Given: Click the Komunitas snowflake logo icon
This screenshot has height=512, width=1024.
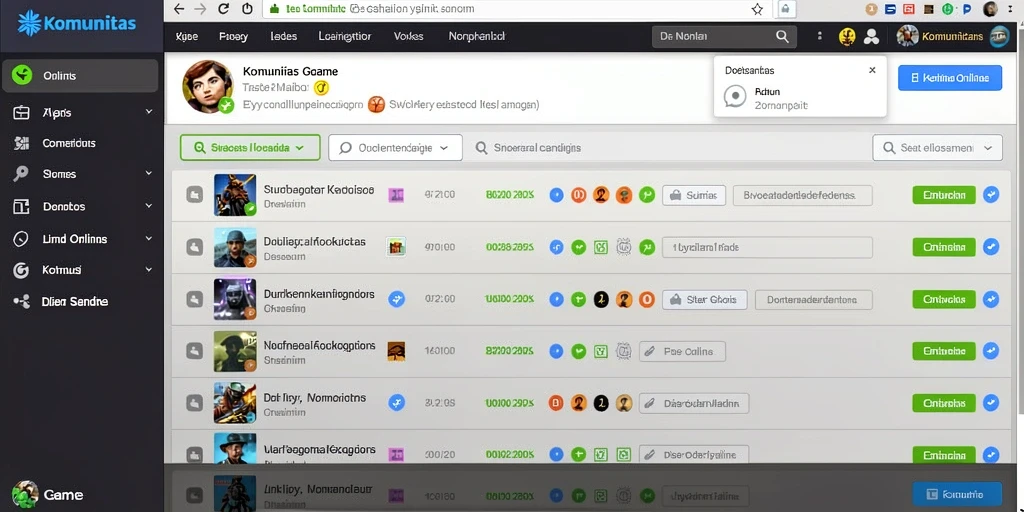Looking at the screenshot, I should 29,23.
